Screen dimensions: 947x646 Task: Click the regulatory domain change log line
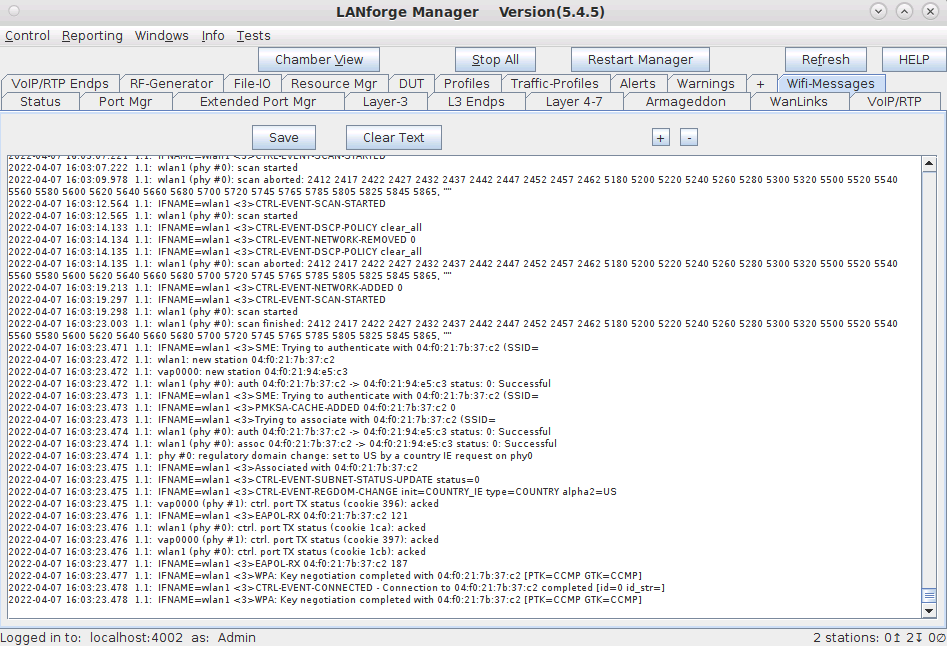point(271,456)
